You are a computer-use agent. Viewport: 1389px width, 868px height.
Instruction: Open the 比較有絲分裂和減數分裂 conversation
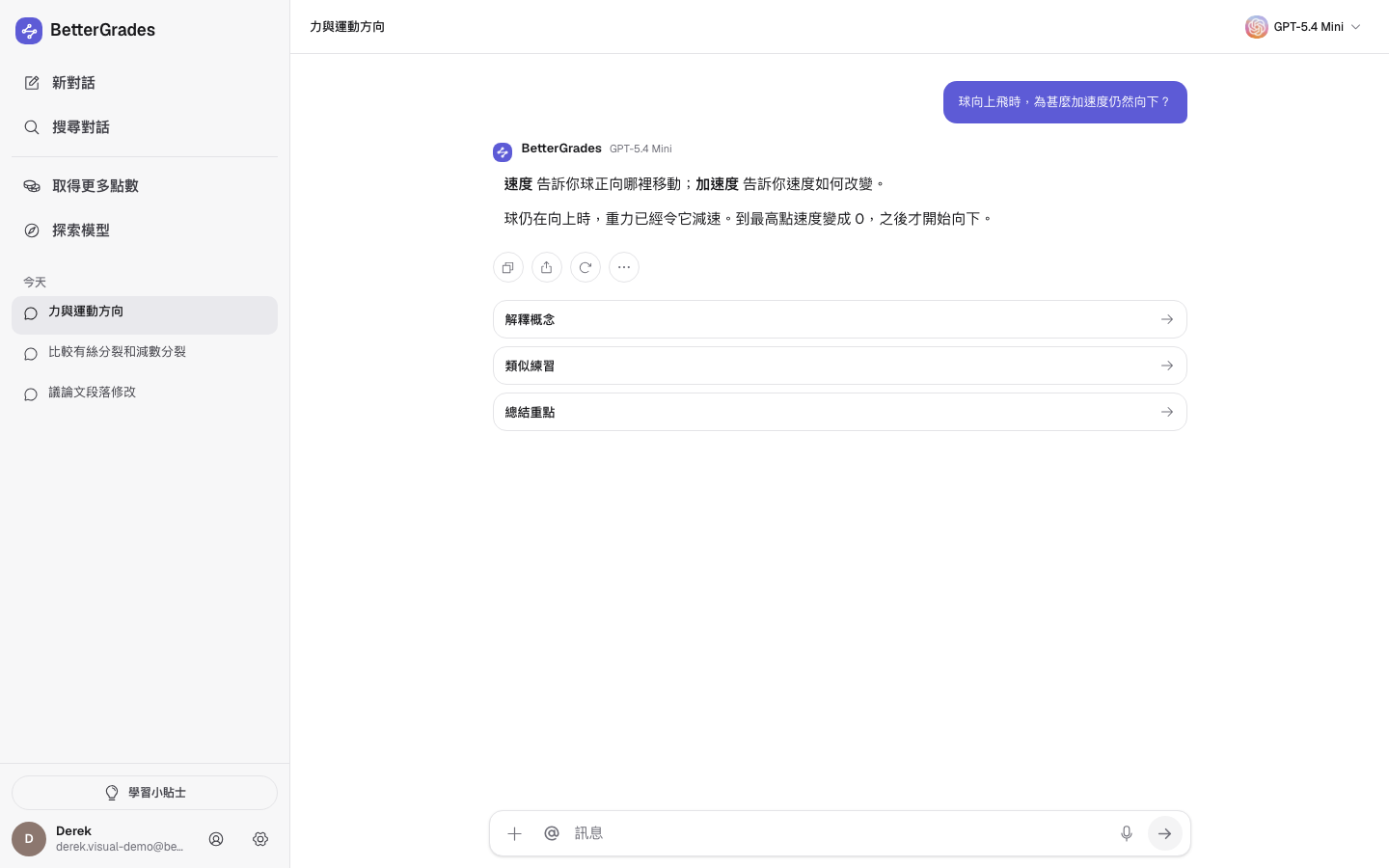[x=145, y=353]
